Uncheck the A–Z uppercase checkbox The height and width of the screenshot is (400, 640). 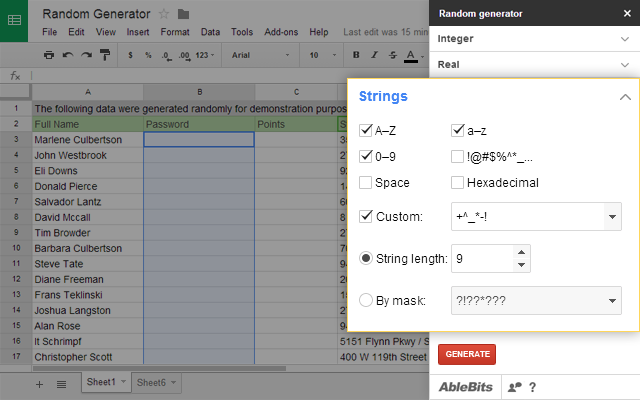point(366,129)
